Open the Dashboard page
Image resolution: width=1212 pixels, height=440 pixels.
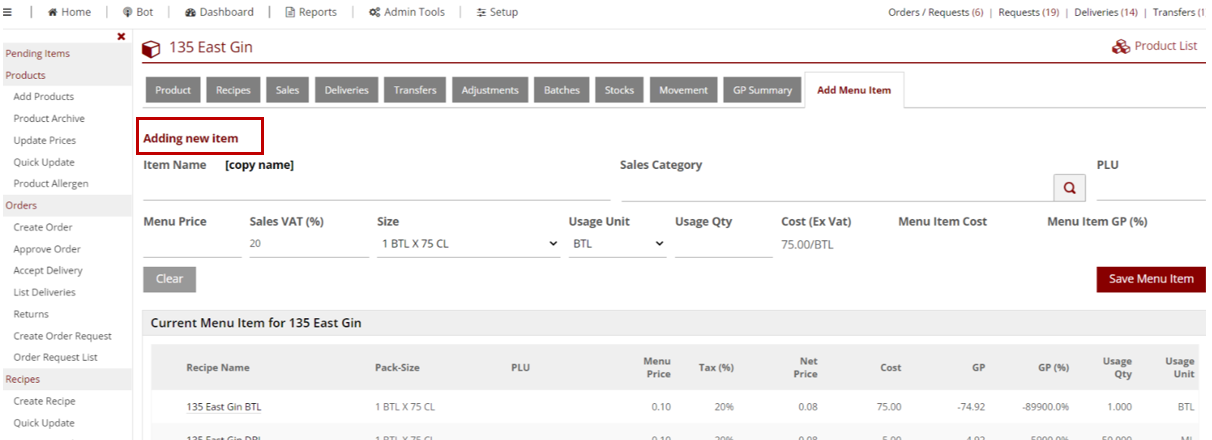[x=219, y=12]
